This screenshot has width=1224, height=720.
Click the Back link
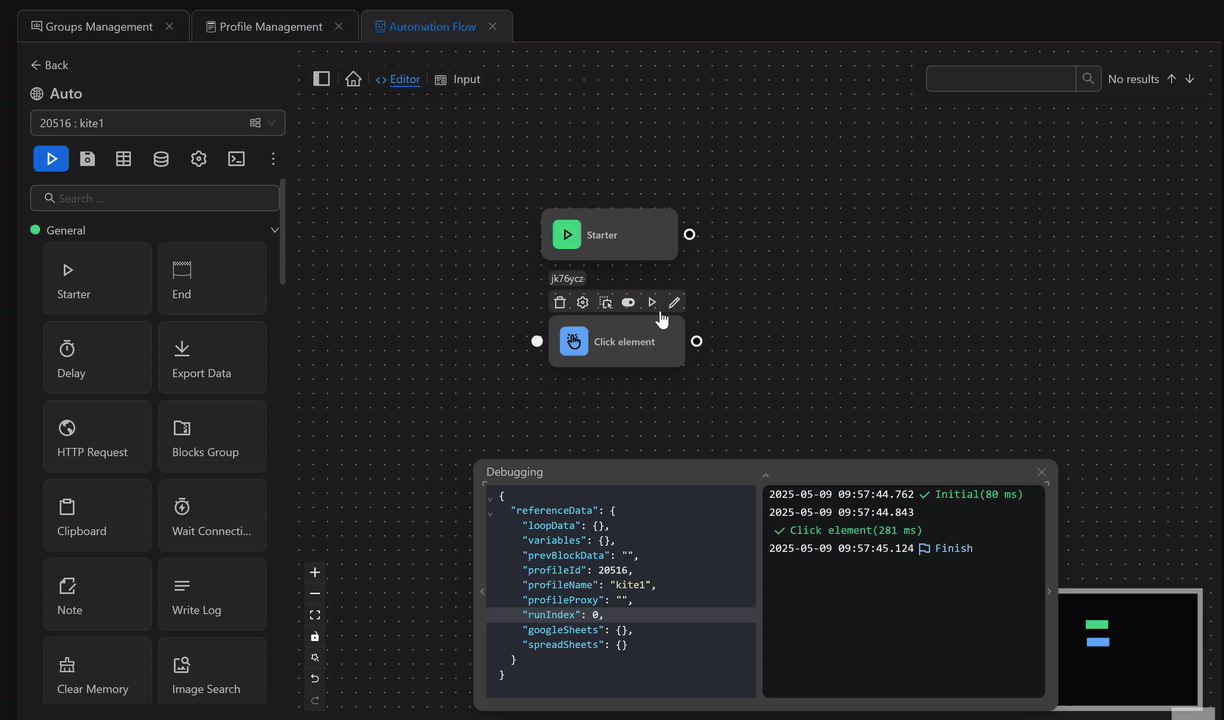pyautogui.click(x=49, y=65)
